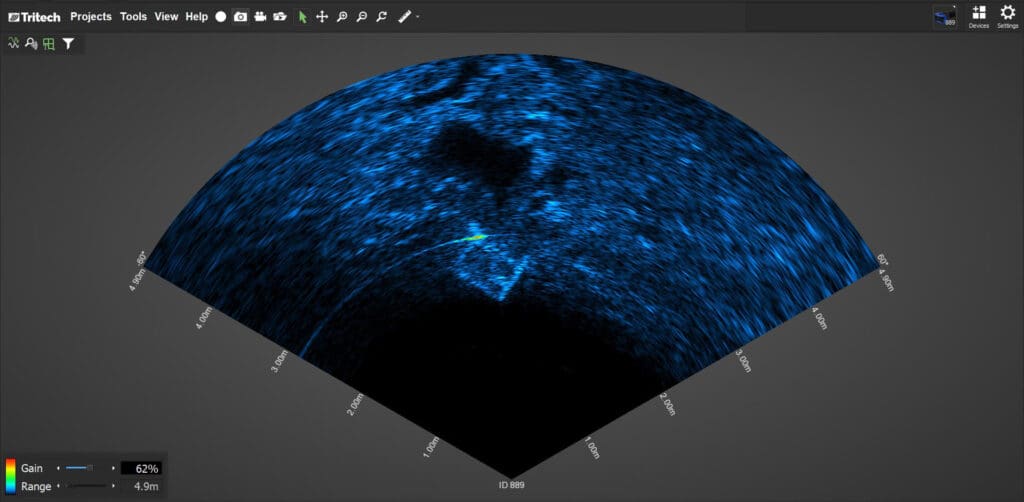Activate the pan move tool
The image size is (1024, 502).
coord(322,17)
